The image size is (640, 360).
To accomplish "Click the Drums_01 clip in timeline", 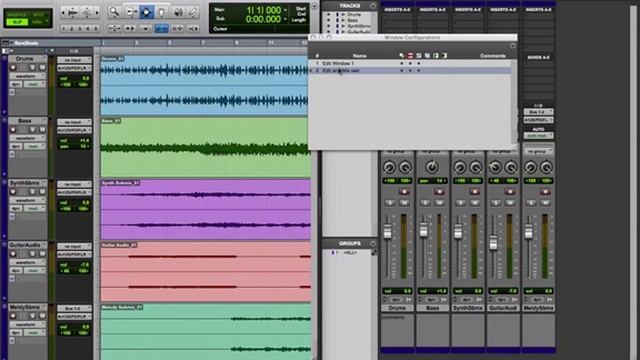I will coord(204,85).
